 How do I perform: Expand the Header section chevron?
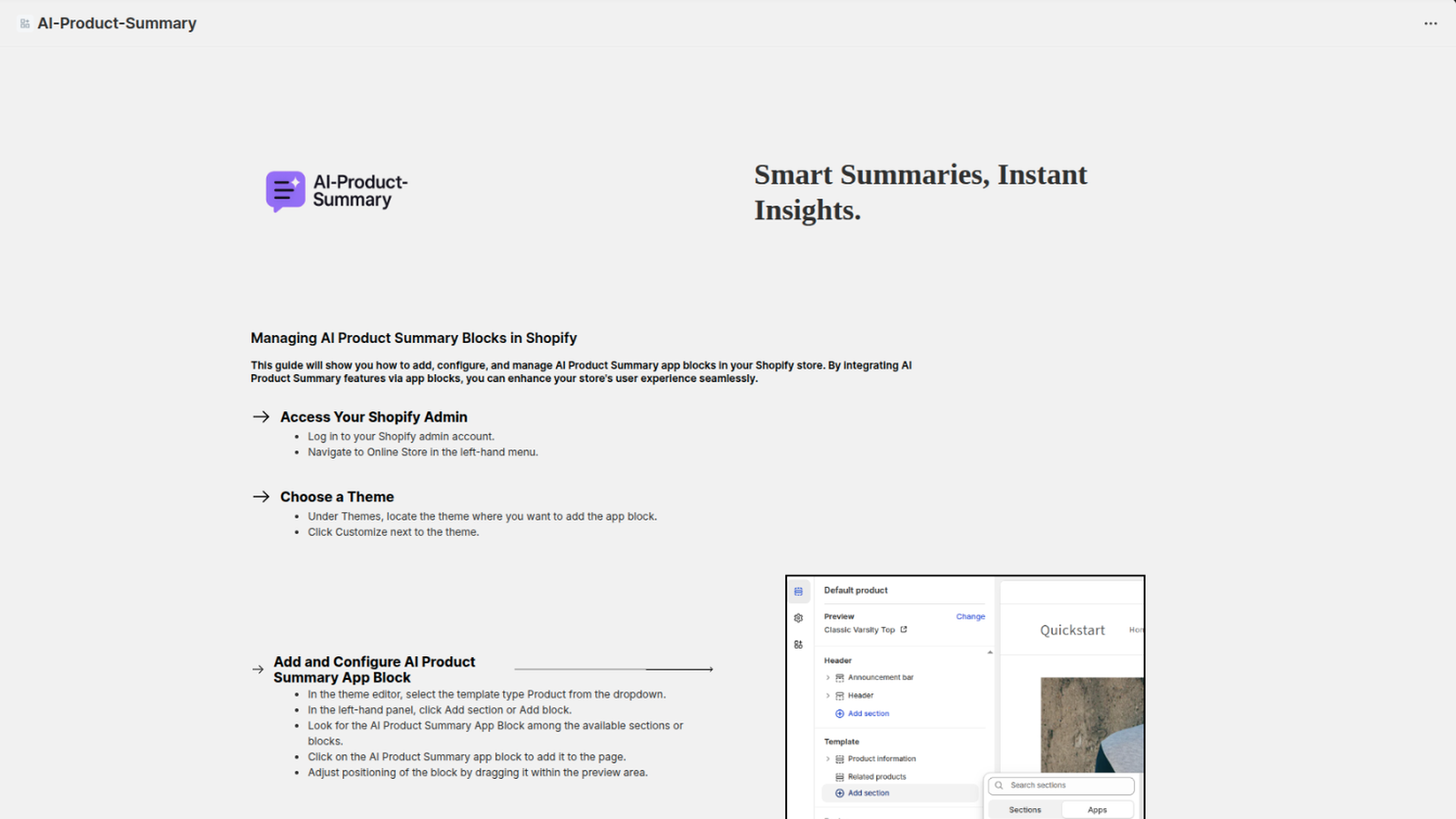827,696
